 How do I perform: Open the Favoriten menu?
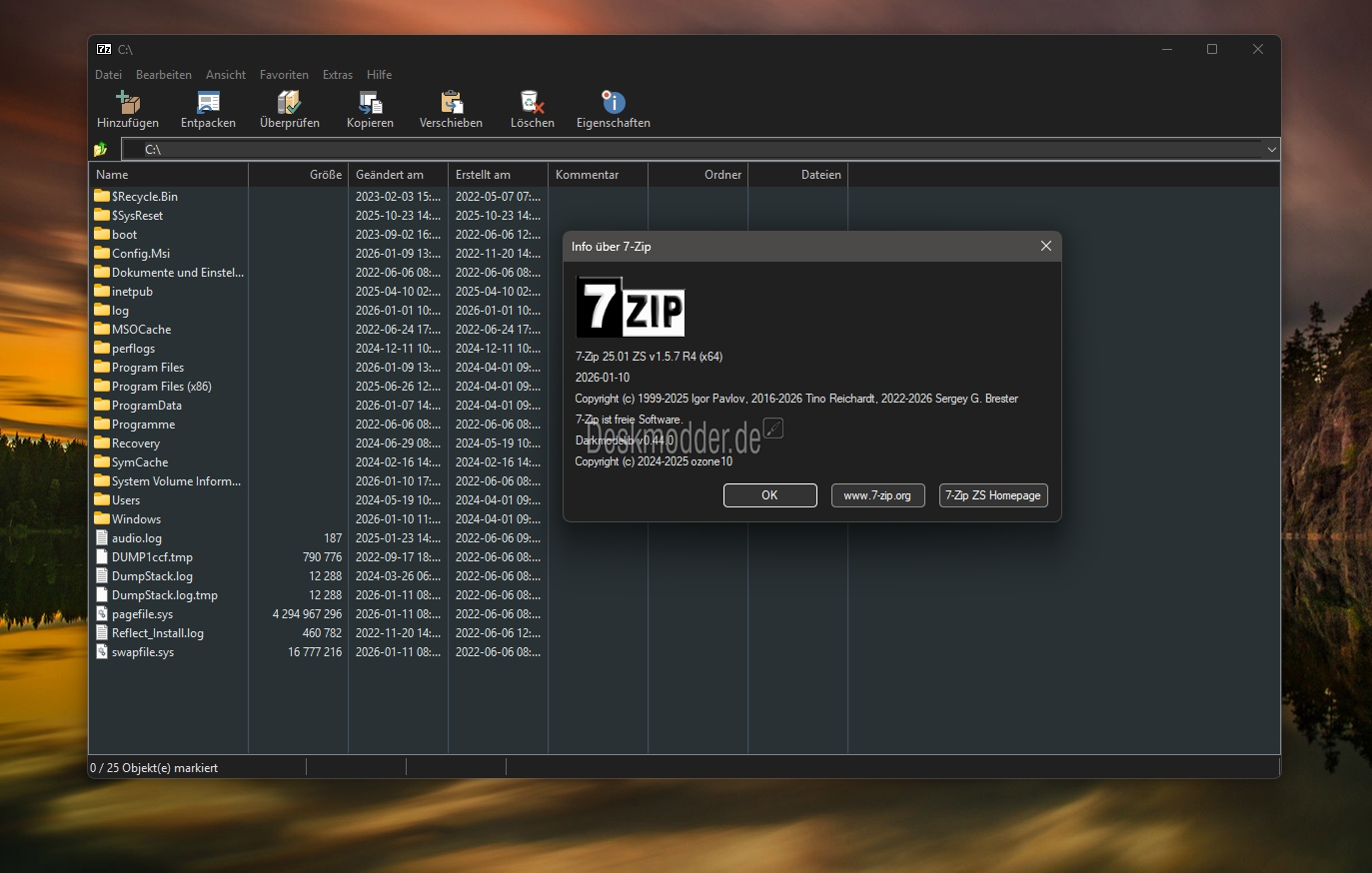284,75
